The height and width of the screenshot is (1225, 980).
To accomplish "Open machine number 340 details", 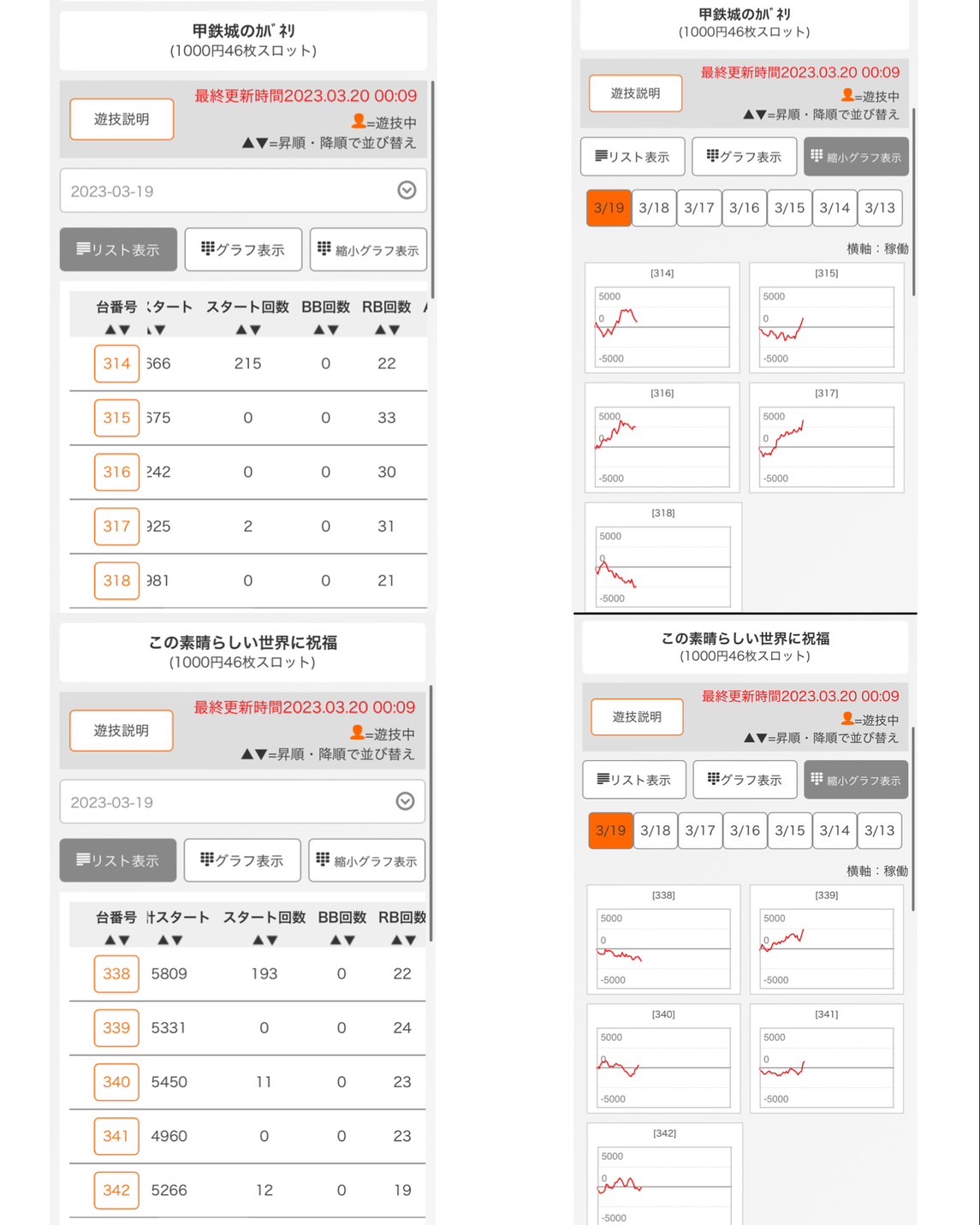I will (116, 1082).
